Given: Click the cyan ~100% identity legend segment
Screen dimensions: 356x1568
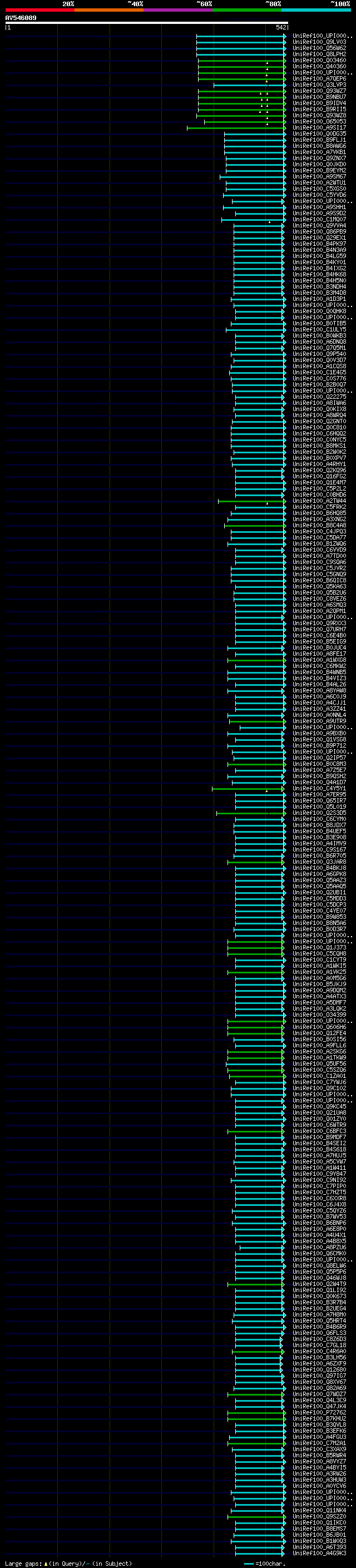Looking at the screenshot, I should click(316, 10).
